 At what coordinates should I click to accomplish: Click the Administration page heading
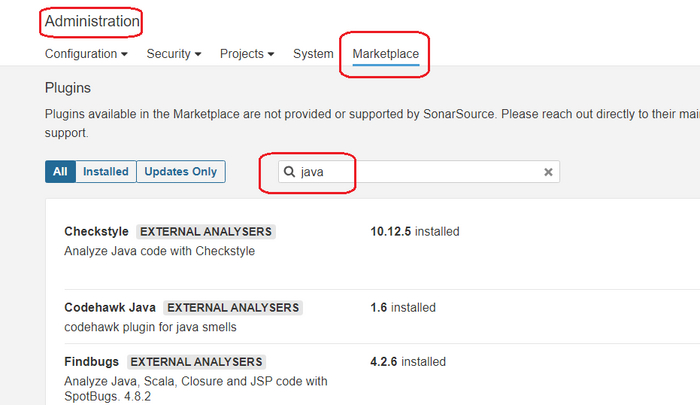point(92,21)
